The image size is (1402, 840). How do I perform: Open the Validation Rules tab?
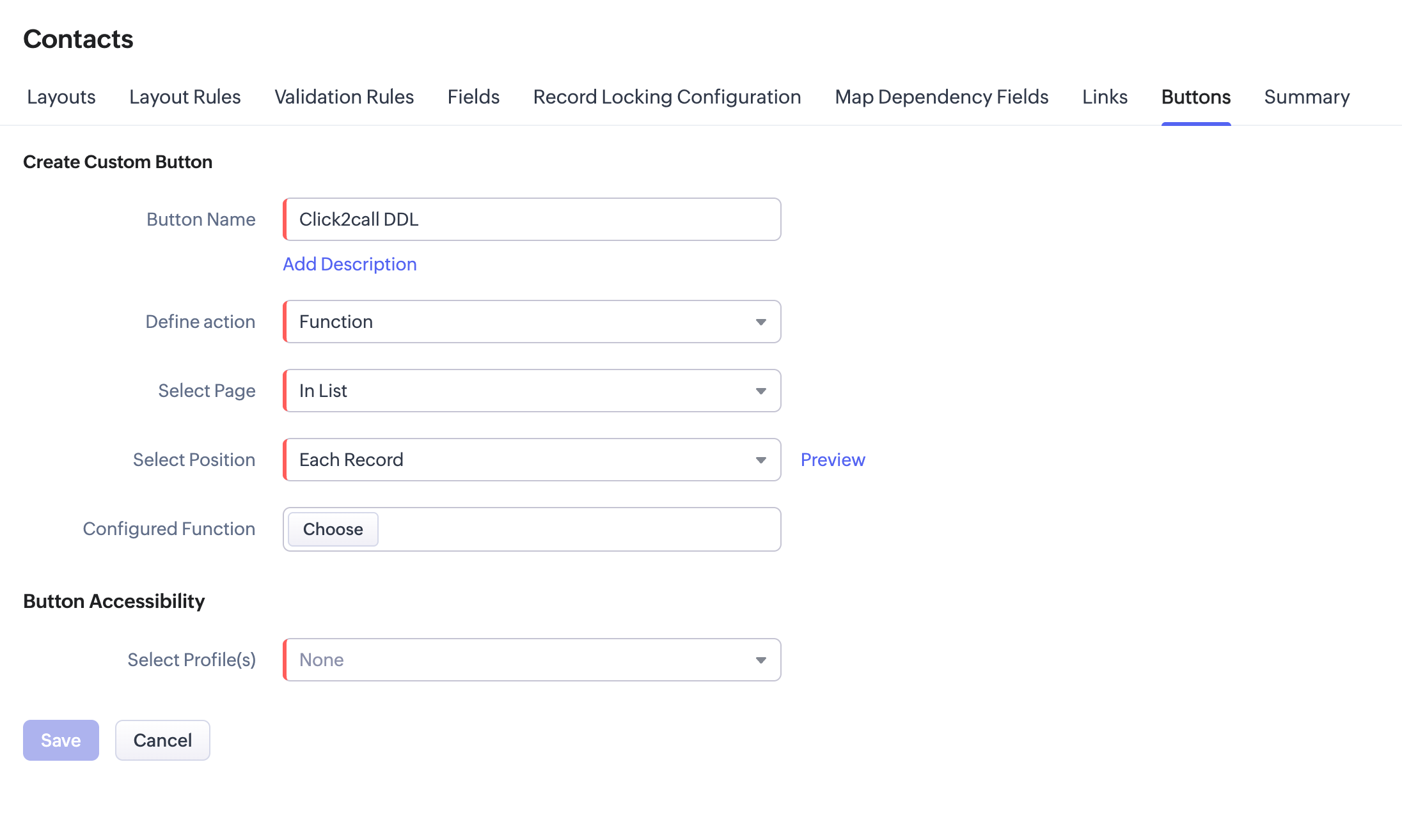[344, 97]
